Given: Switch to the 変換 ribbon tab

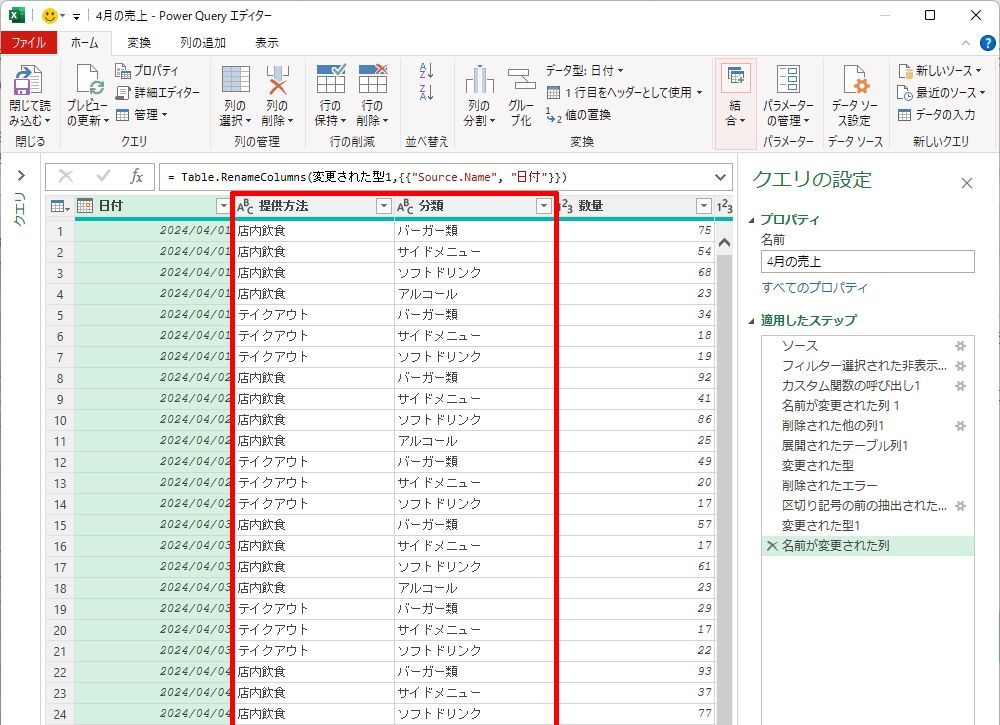Looking at the screenshot, I should point(139,43).
